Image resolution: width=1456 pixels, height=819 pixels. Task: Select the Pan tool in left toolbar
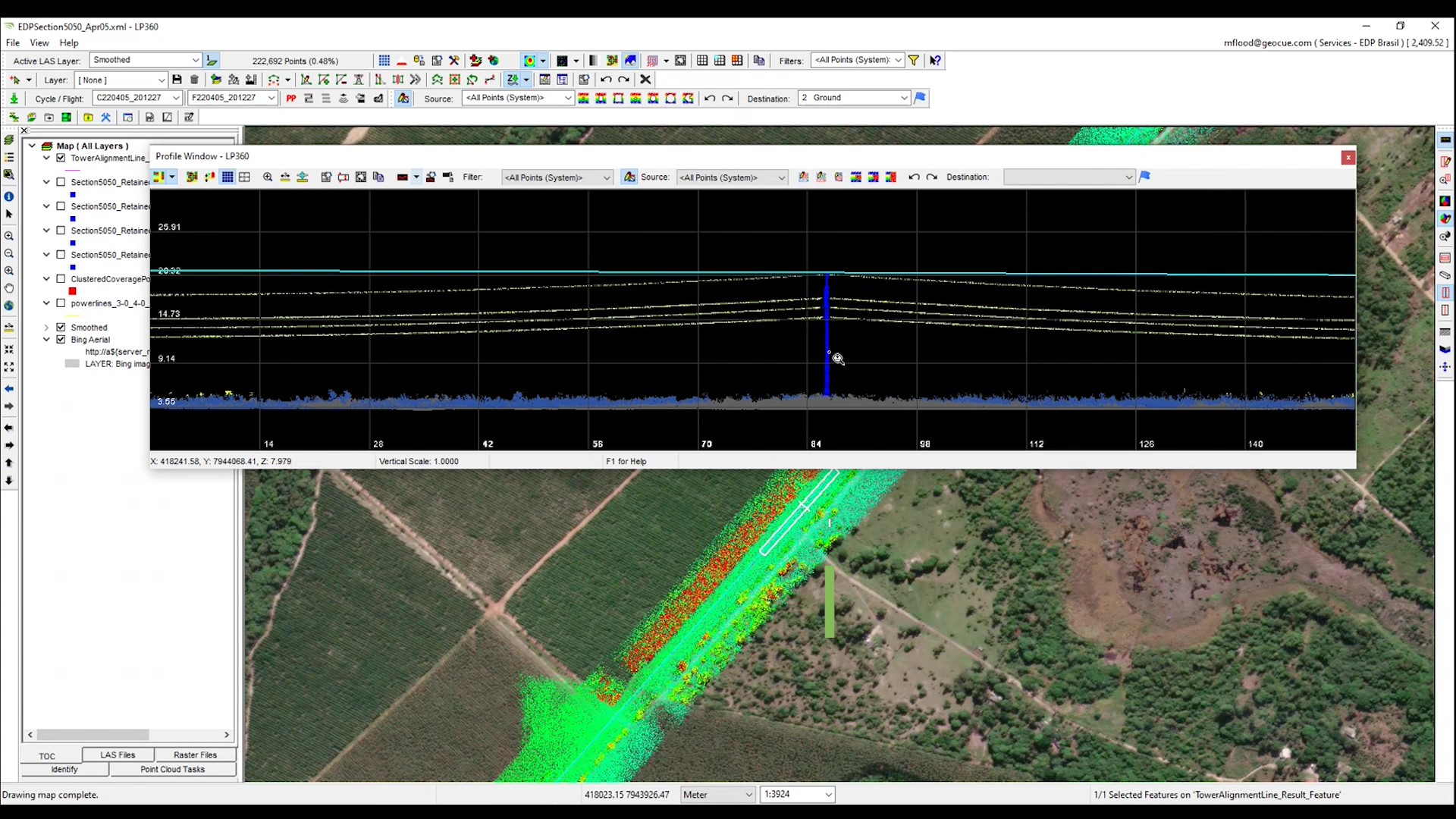tap(9, 288)
